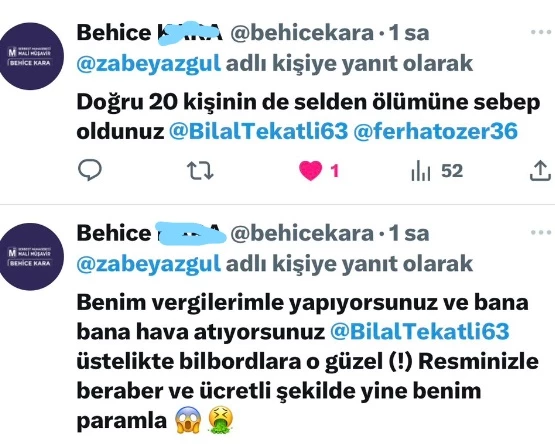The width and height of the screenshot is (555, 444).
Task: Open @BilalTekatli63 mention in second tweet
Action: [420, 332]
